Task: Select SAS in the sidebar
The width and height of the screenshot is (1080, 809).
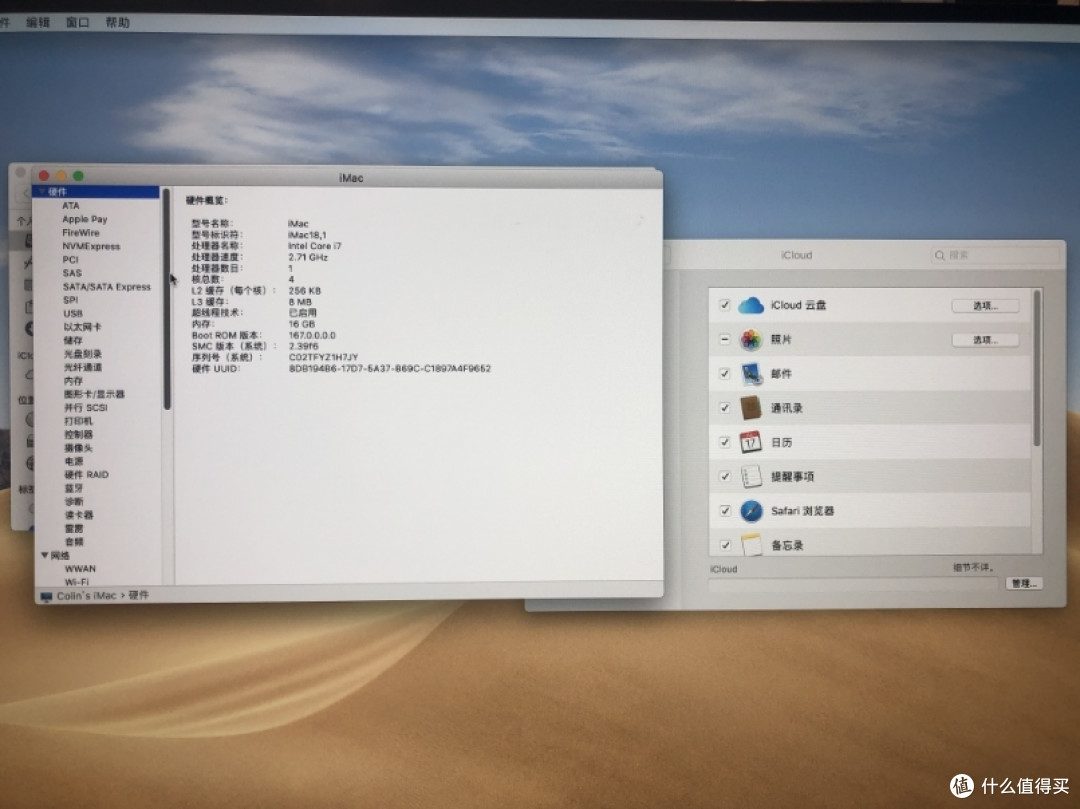Action: tap(72, 273)
